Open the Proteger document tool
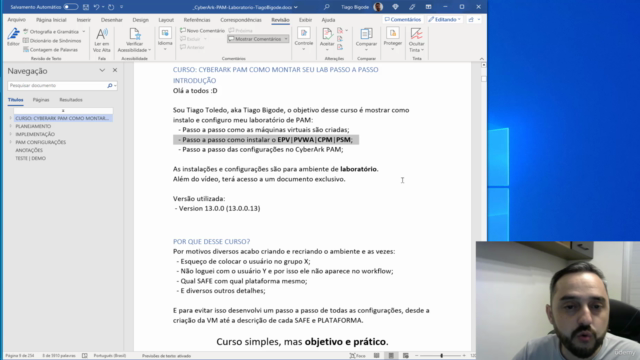The height and width of the screenshot is (360, 640). click(x=393, y=39)
